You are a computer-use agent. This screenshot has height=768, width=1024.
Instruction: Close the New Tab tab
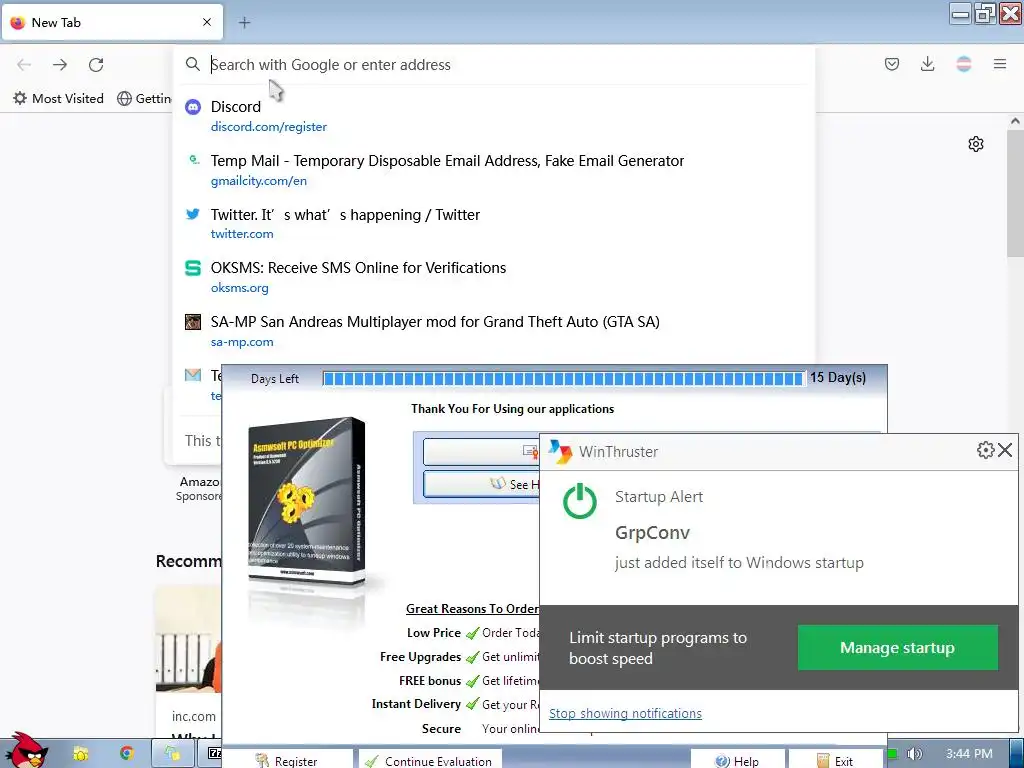tap(207, 22)
